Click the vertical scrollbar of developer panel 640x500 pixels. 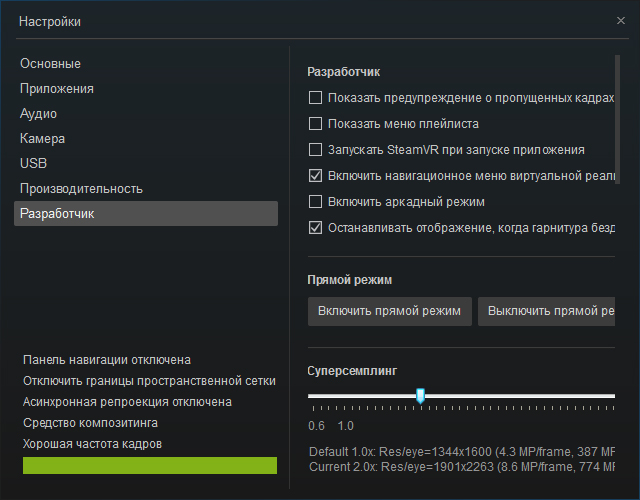coord(618,119)
